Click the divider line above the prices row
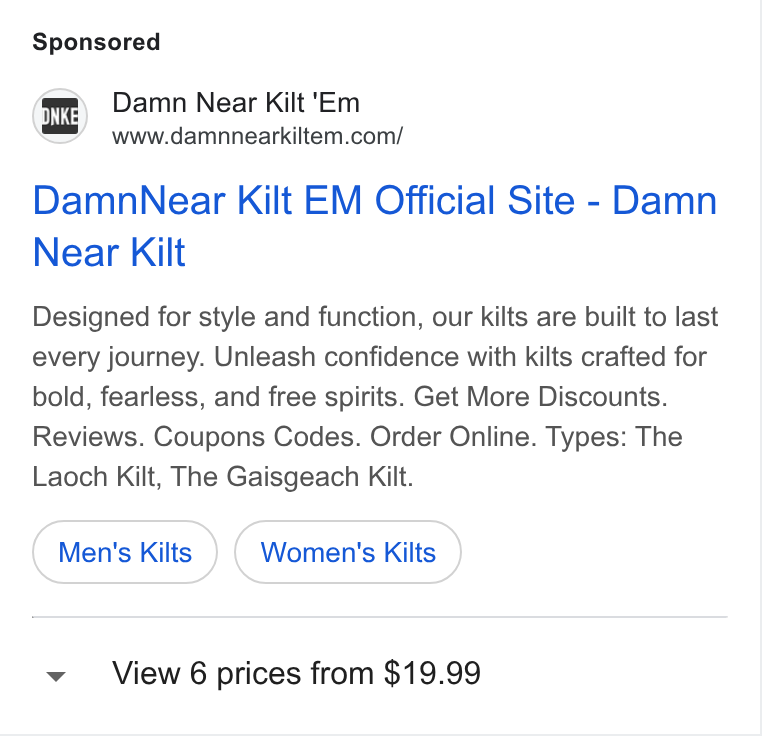Viewport: 762px width, 736px height. pos(380,617)
